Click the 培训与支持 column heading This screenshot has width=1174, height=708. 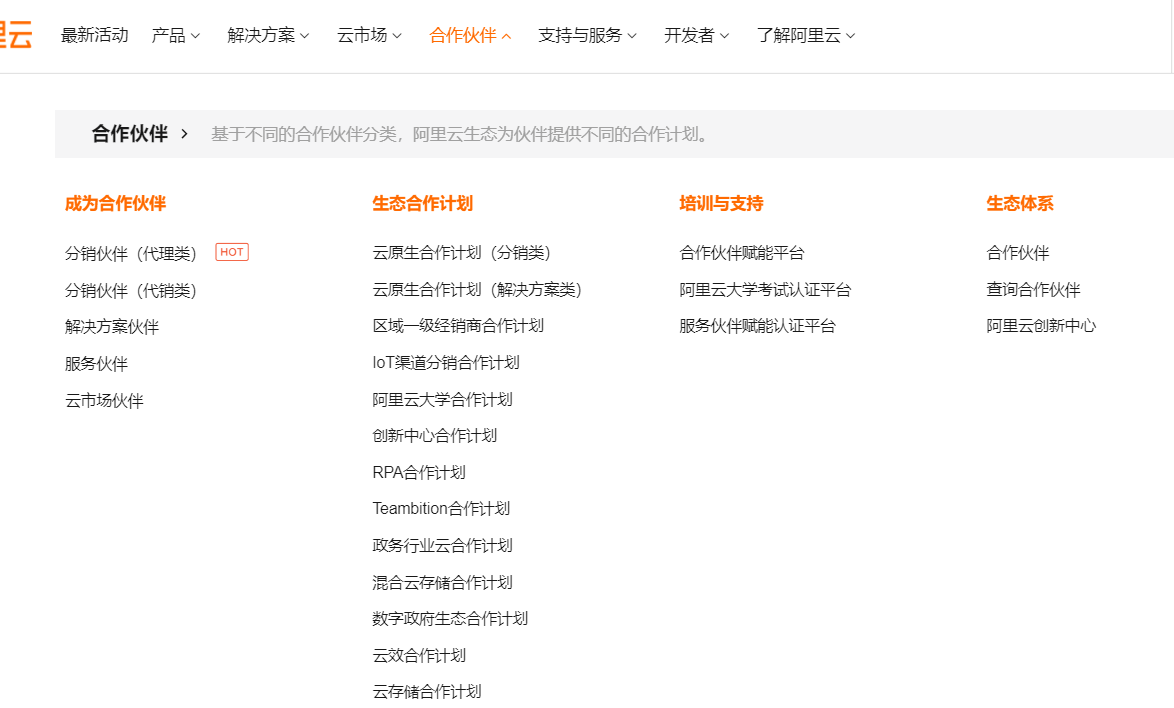click(x=721, y=204)
